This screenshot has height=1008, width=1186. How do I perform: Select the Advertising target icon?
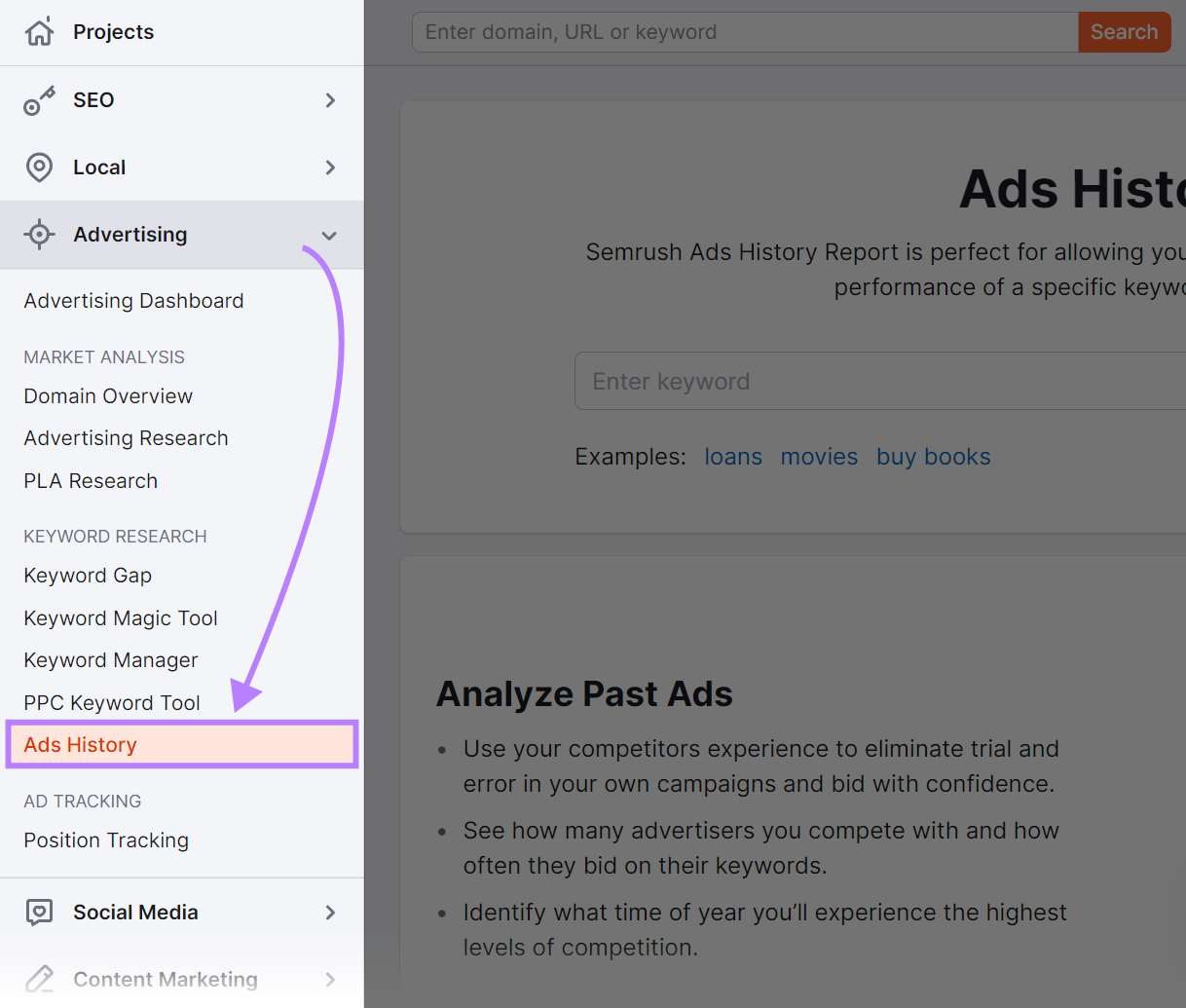tap(39, 234)
